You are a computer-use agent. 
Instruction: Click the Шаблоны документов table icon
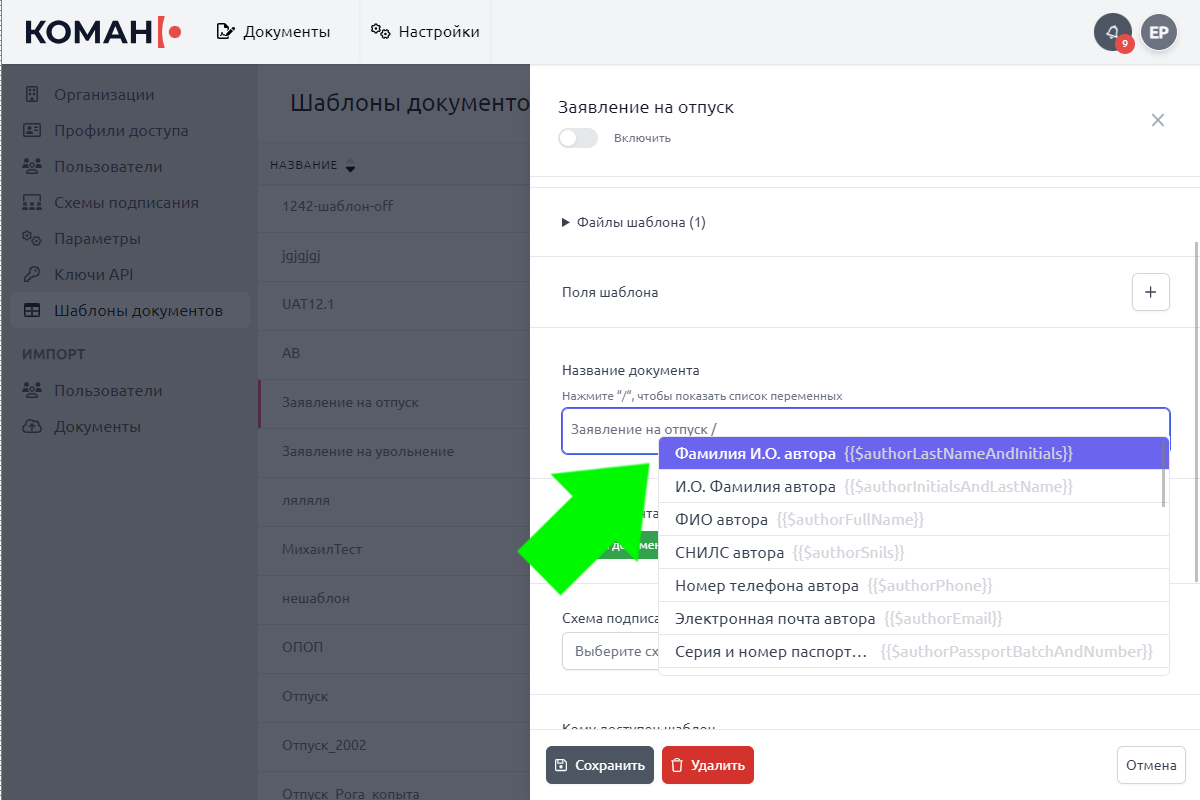[x=32, y=311]
